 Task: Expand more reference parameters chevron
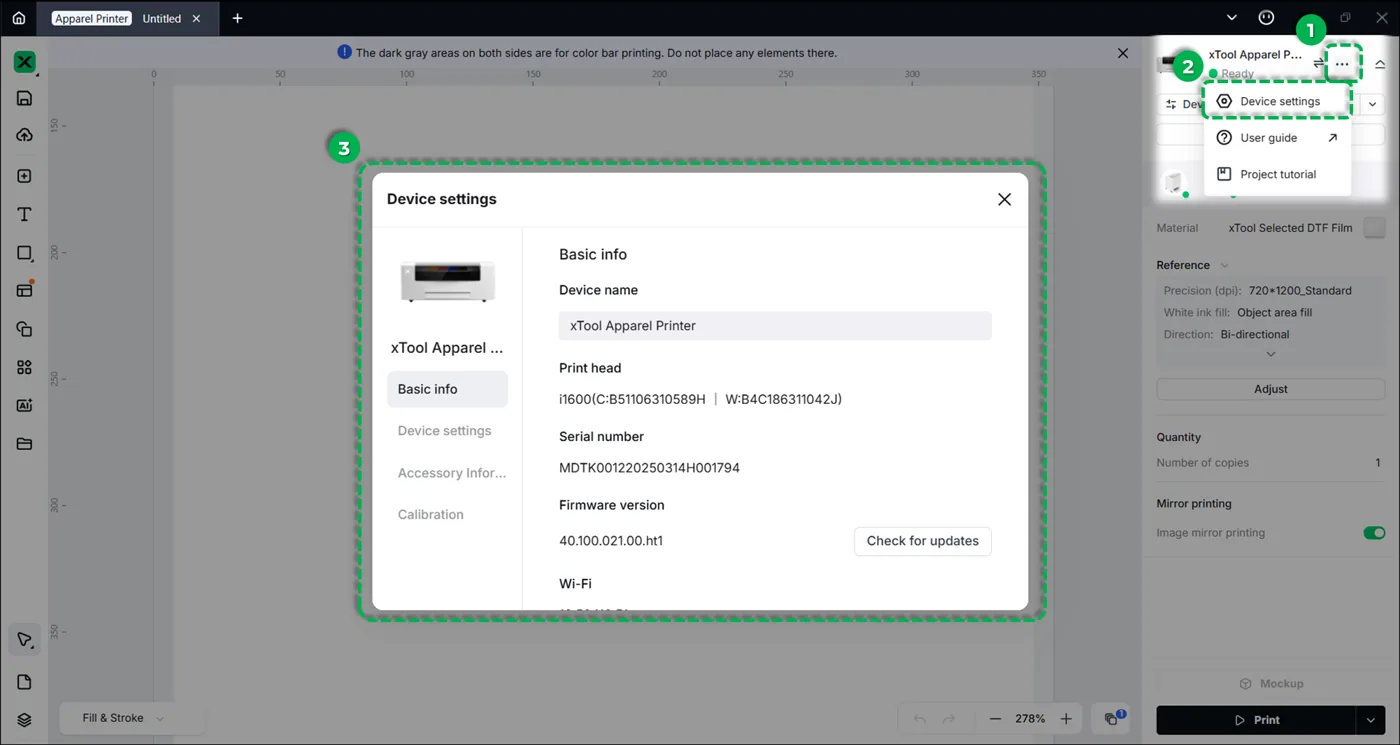tap(1271, 354)
